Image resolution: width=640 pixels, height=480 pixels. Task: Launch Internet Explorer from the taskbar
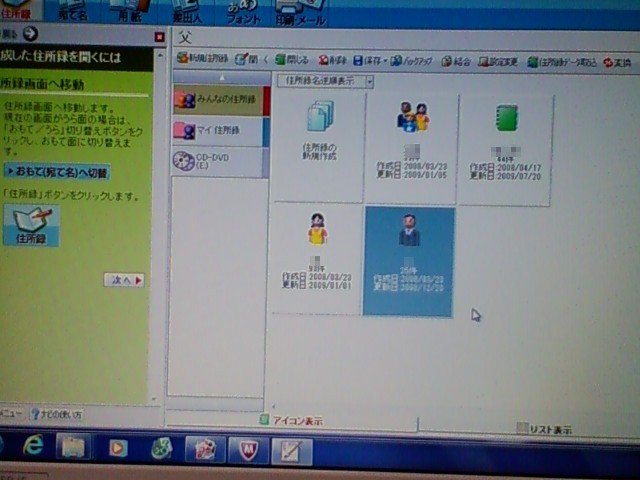click(33, 446)
